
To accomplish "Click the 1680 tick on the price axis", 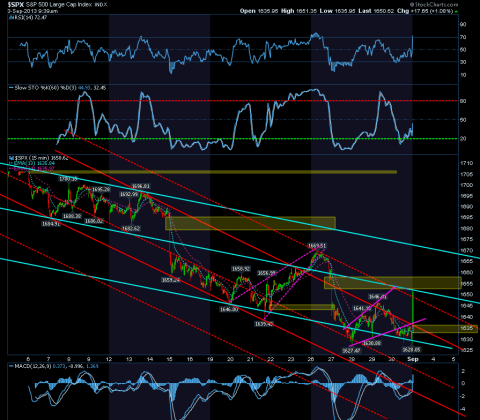I will tap(467, 229).
